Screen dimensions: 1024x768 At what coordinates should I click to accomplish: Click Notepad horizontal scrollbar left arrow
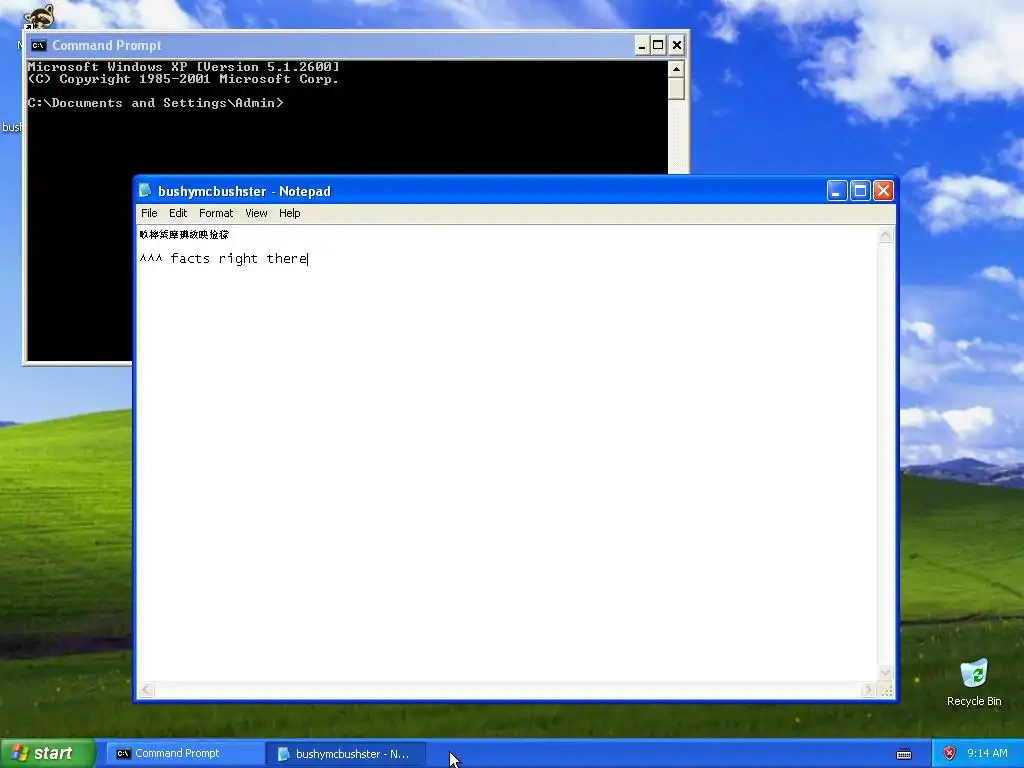[x=146, y=690]
